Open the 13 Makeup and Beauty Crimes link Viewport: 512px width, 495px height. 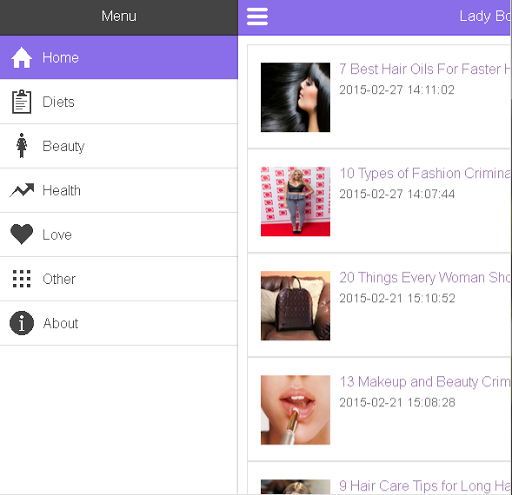(425, 382)
